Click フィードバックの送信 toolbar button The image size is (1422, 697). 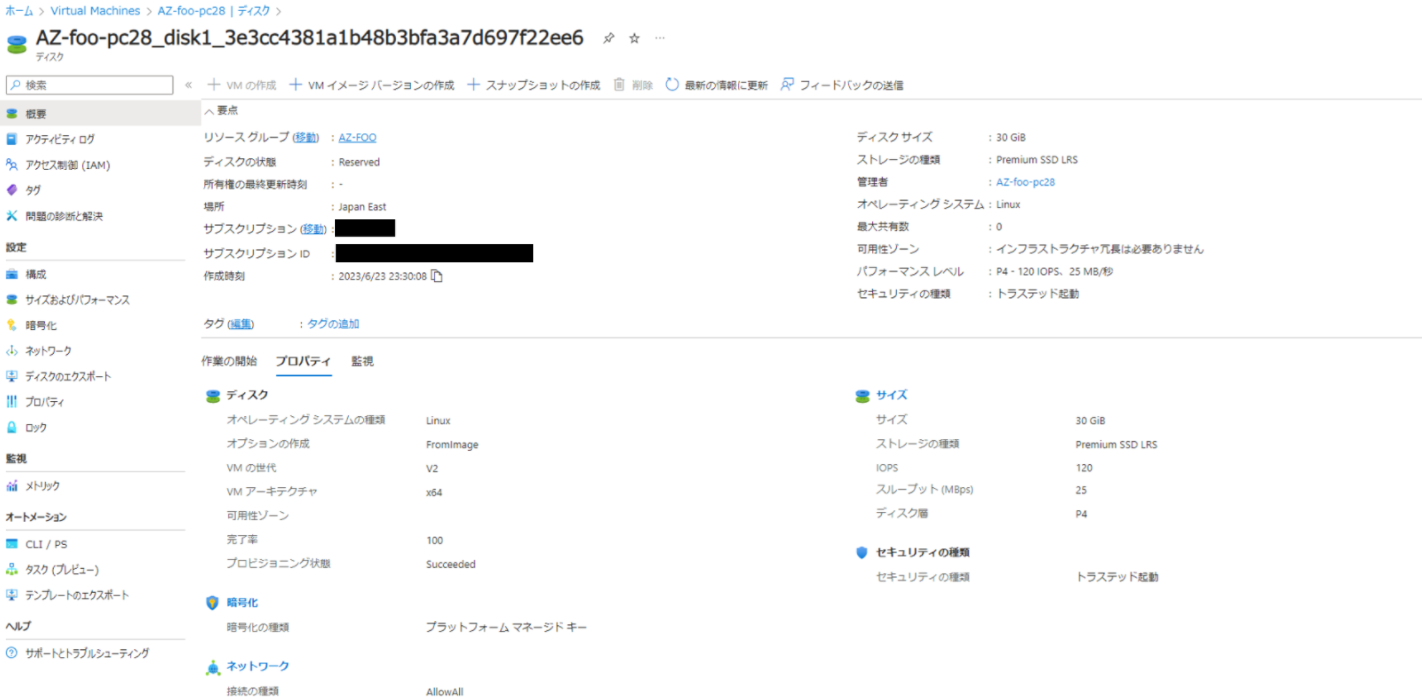(x=842, y=85)
